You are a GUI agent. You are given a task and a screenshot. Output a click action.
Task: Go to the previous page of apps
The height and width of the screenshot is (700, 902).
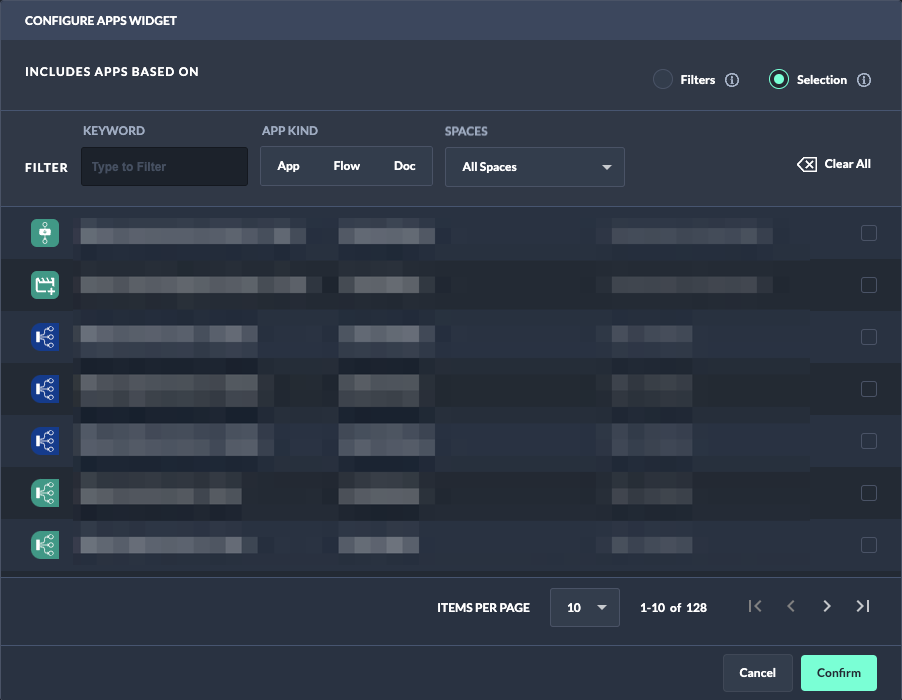point(791,606)
